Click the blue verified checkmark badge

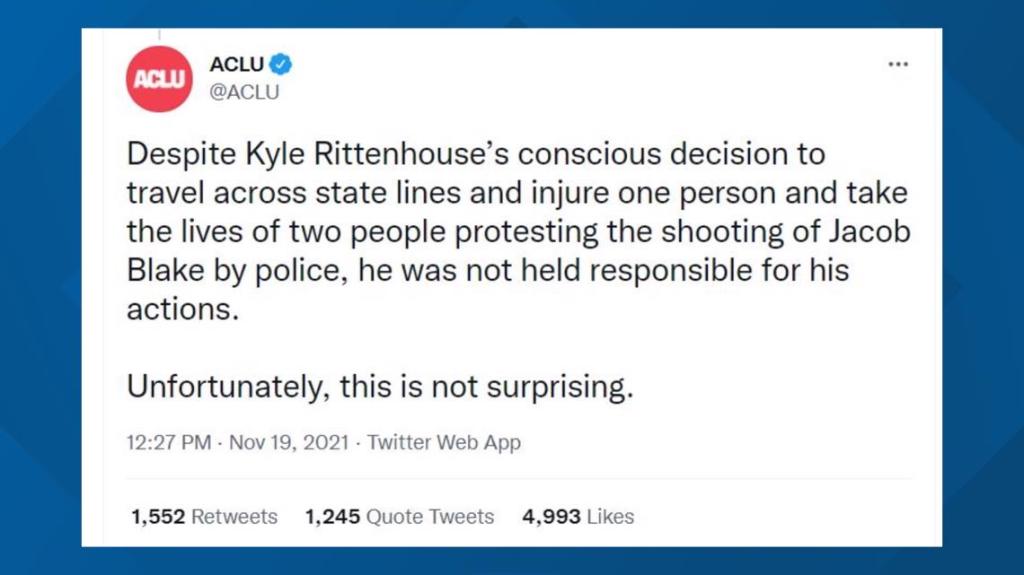click(282, 65)
